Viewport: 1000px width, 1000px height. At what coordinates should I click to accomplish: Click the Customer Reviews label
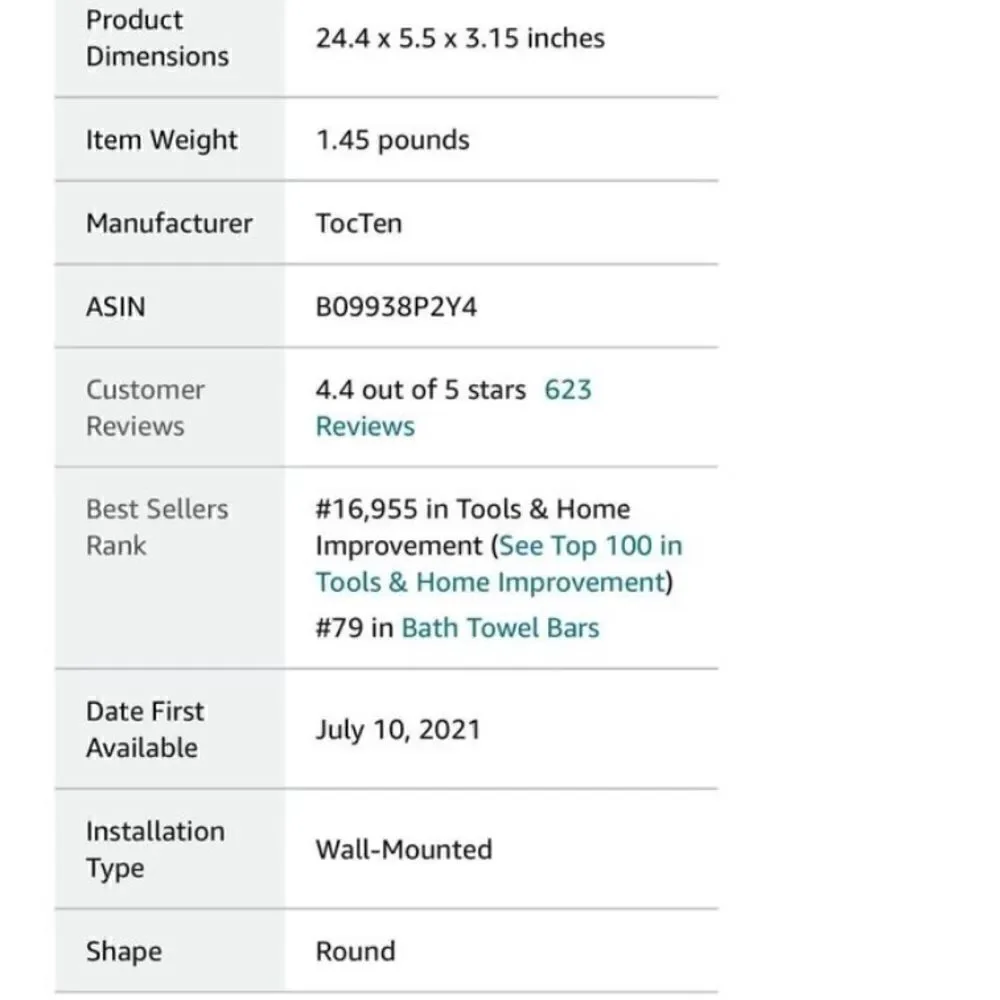tap(145, 408)
